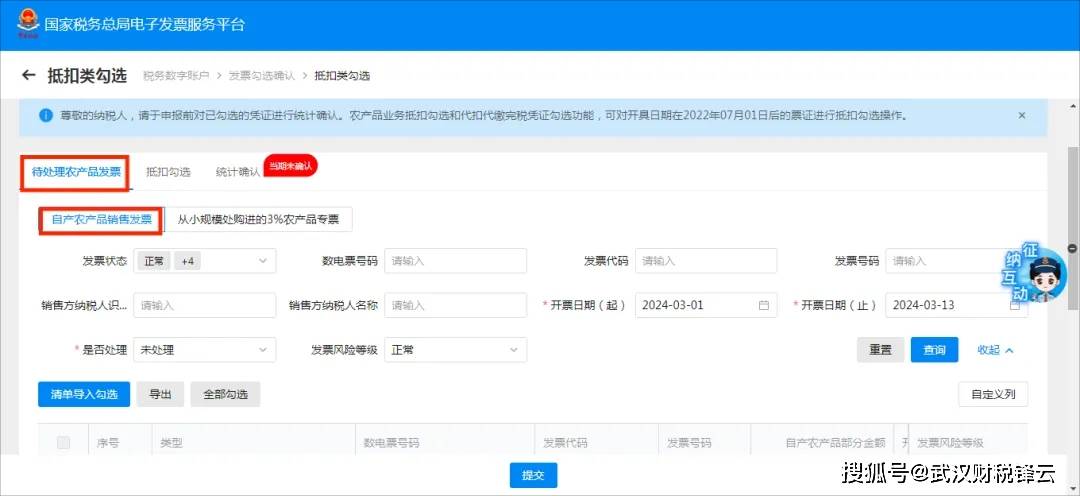Click the back arrow beside 抵扣类勾选
Viewport: 1080px width, 496px height.
tap(28, 76)
